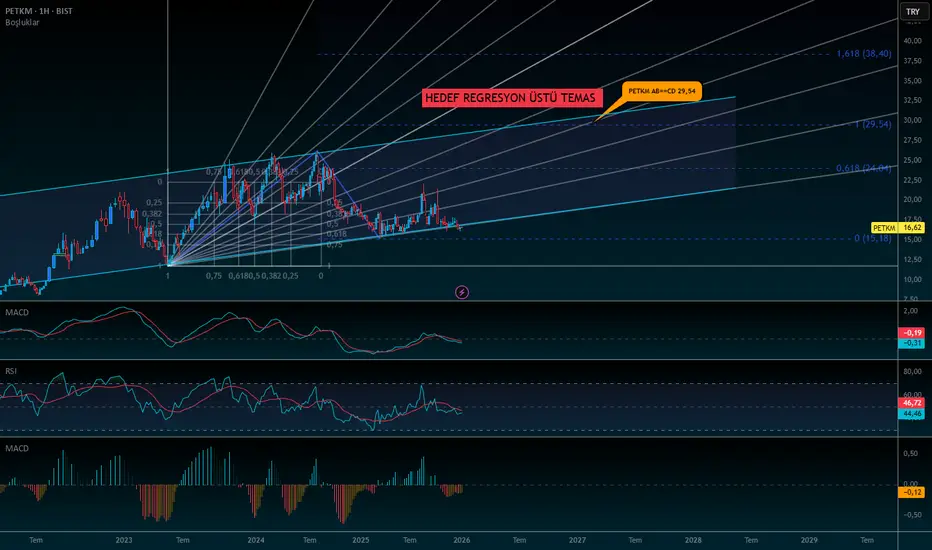Click the orange PETKM AB==CD 29,54 callout
The image size is (932, 550).
662,91
